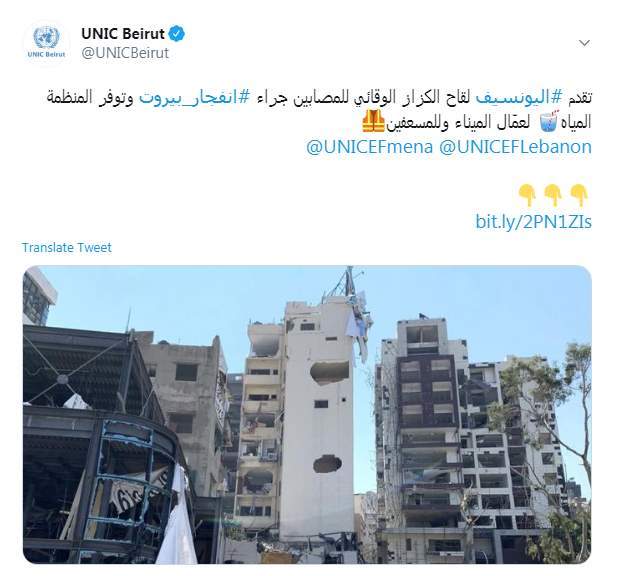This screenshot has width=625, height=576.
Task: Click the blue verified badge
Action: tap(177, 33)
